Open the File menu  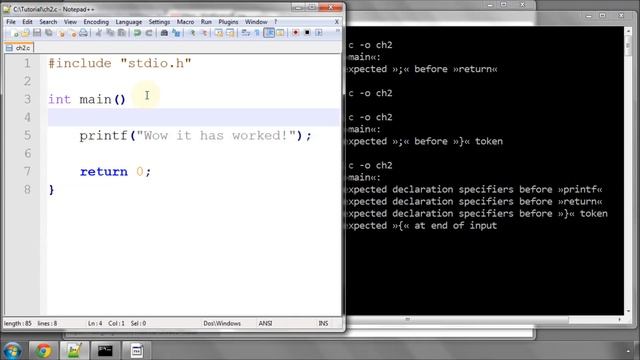pos(11,22)
